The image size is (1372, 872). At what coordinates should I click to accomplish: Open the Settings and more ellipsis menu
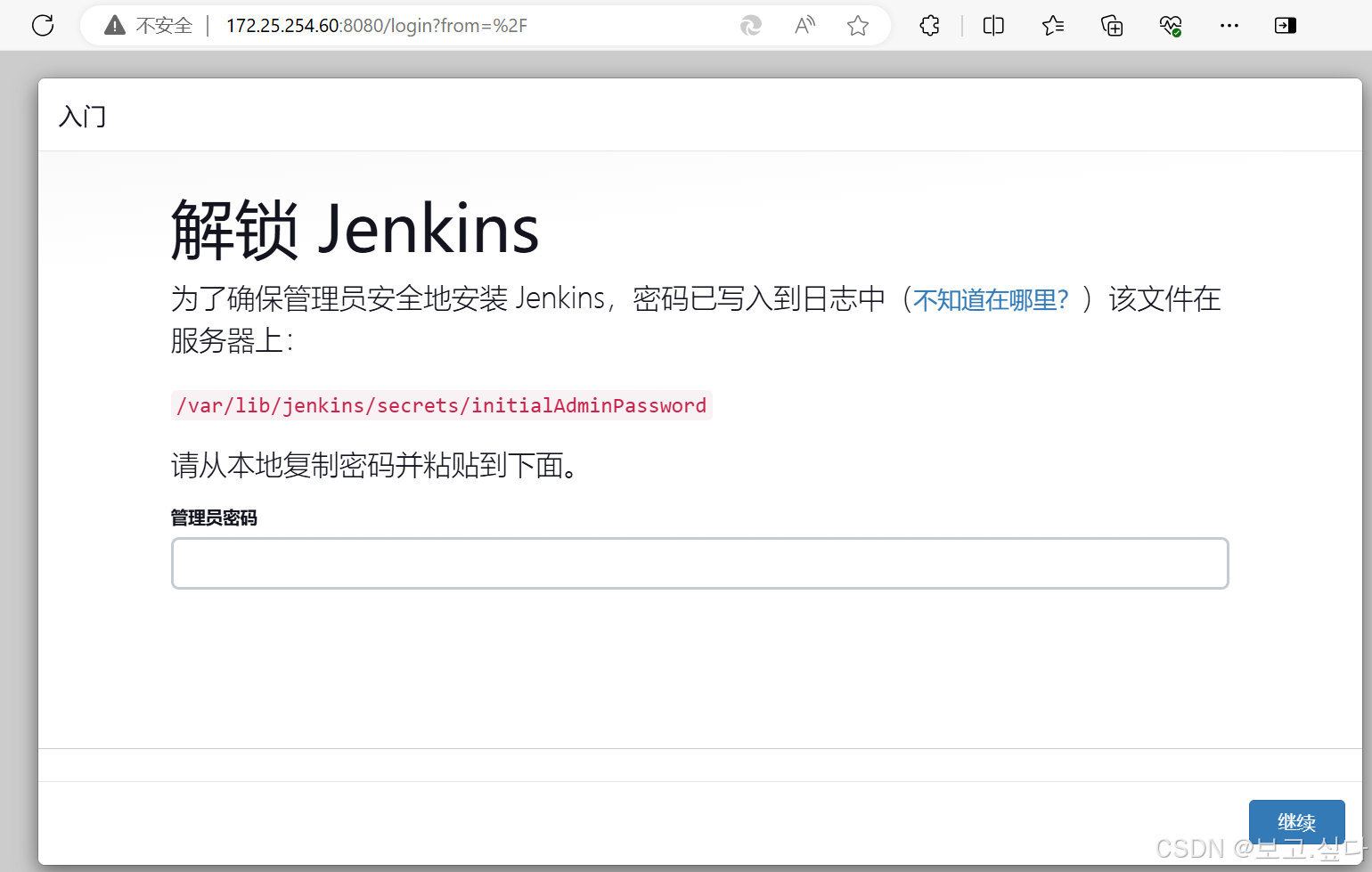click(1229, 26)
